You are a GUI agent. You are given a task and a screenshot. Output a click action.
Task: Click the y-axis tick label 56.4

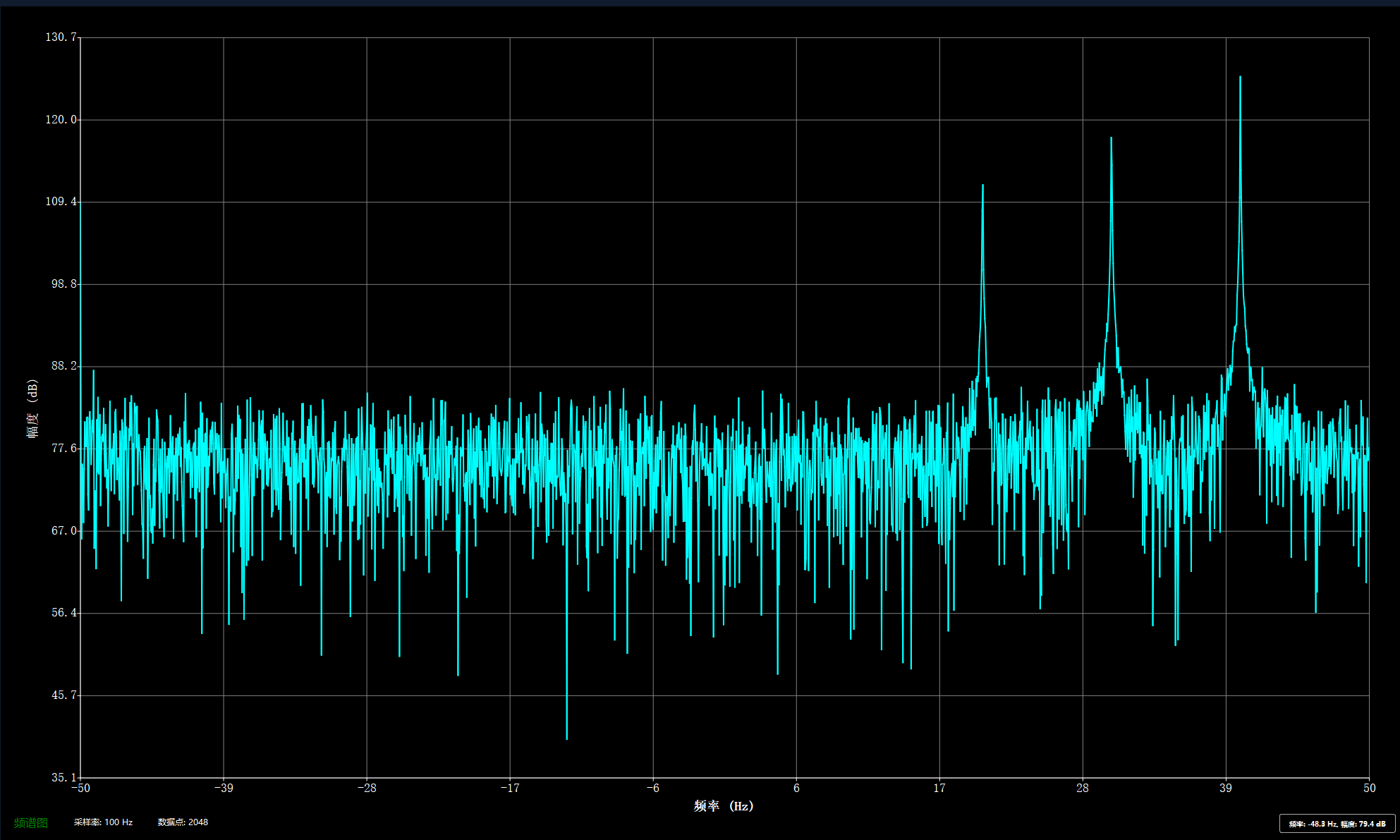pyautogui.click(x=63, y=613)
